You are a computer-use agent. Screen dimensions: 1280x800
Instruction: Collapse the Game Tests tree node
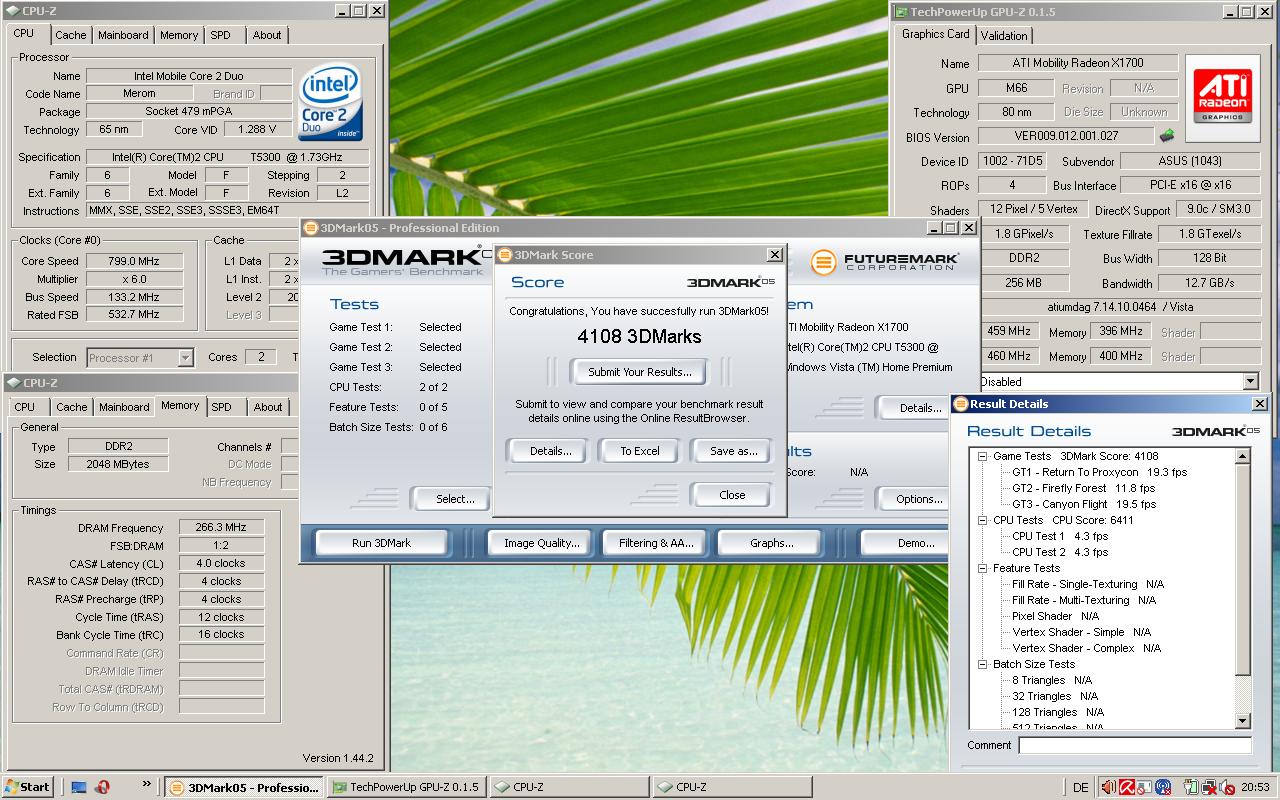(x=982, y=456)
